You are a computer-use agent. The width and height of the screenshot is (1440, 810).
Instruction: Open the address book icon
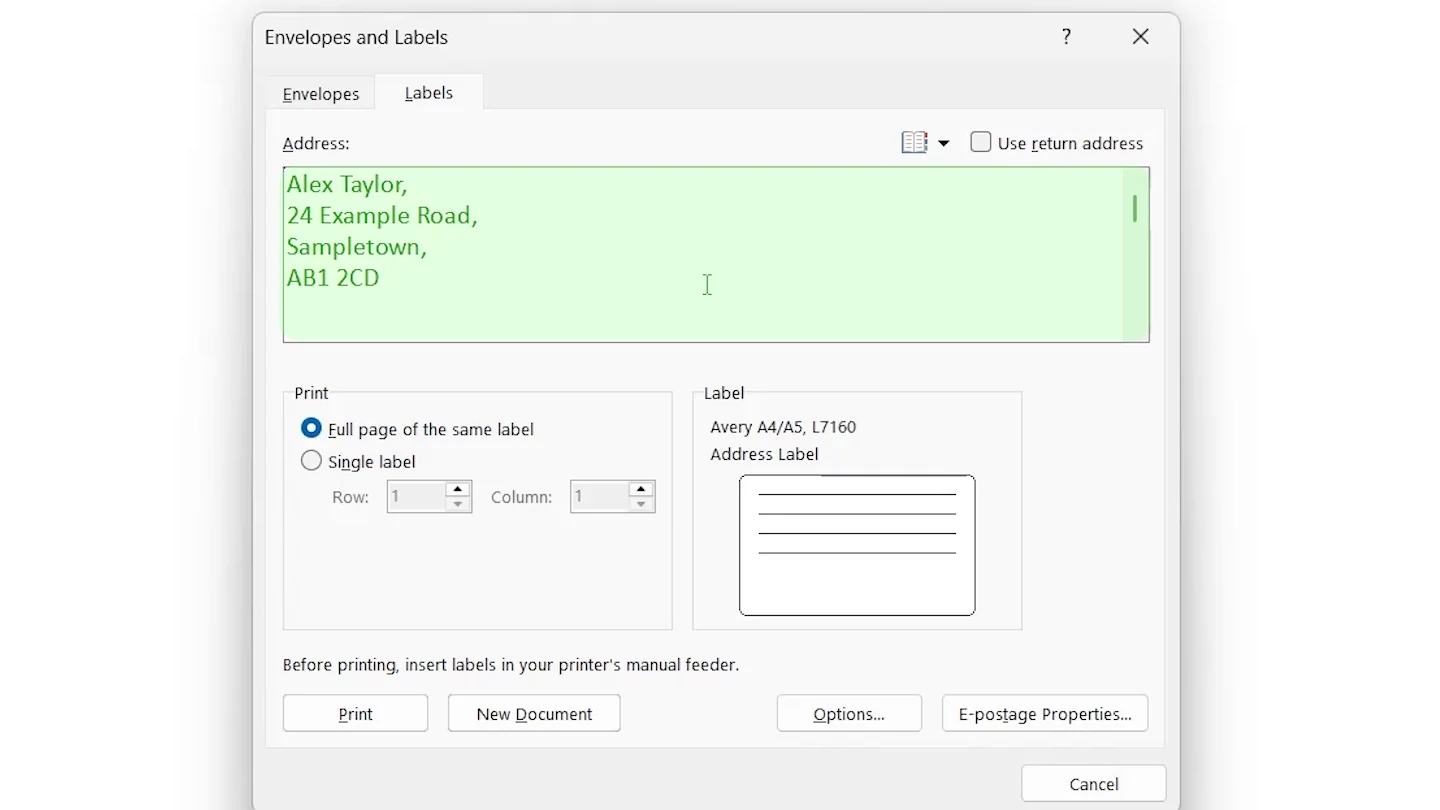click(914, 143)
